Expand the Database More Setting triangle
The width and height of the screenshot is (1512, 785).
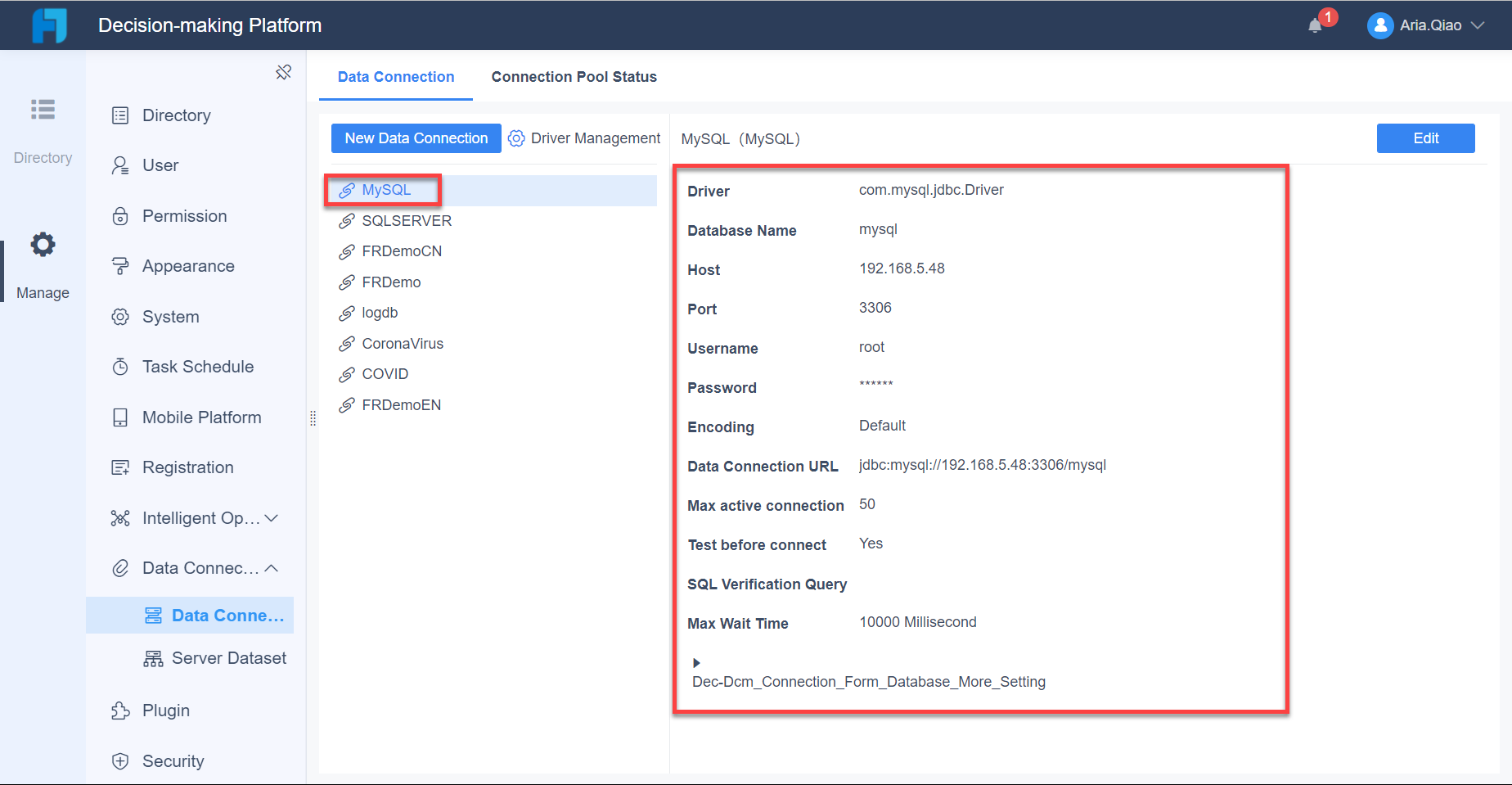[696, 663]
